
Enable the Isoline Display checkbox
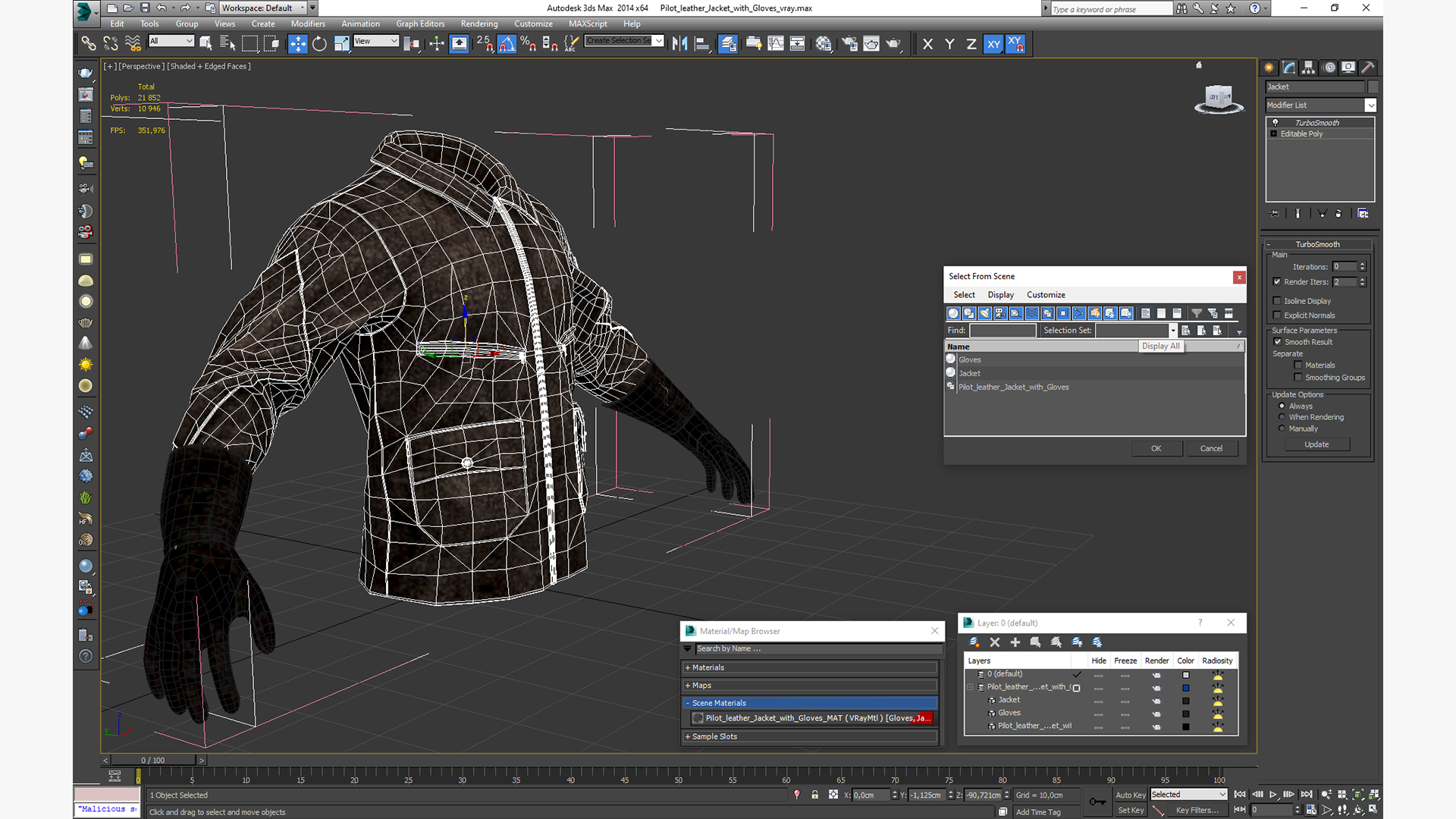coord(1277,301)
